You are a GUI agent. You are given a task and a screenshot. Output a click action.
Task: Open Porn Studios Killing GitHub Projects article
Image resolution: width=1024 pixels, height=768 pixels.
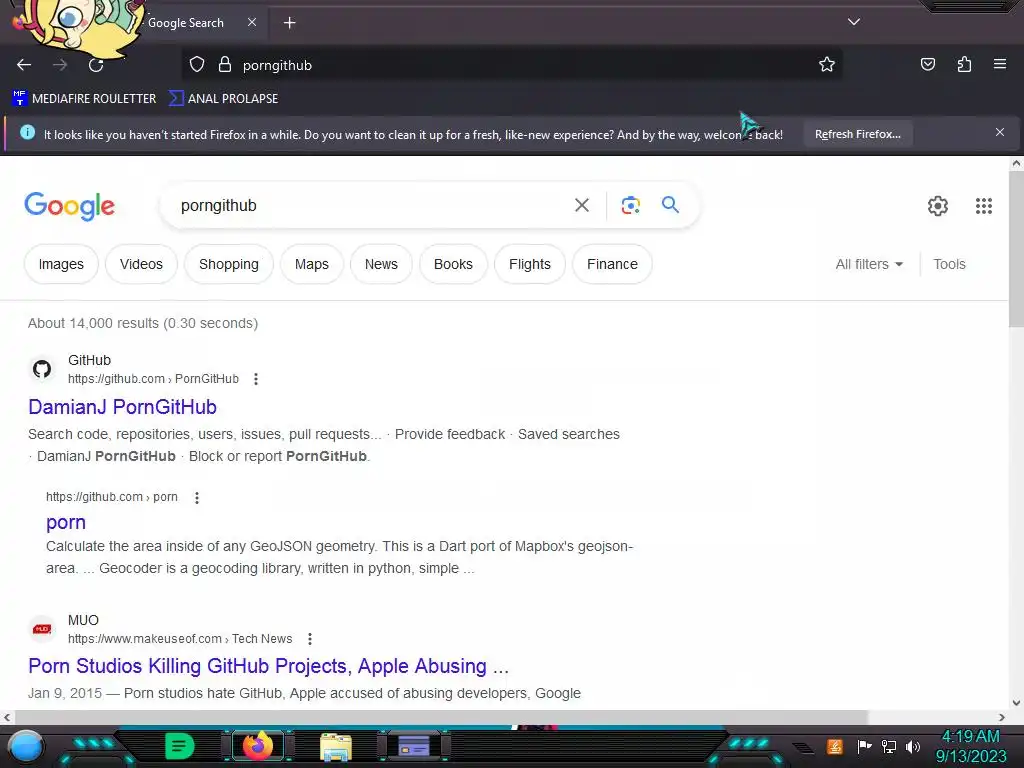tap(268, 666)
